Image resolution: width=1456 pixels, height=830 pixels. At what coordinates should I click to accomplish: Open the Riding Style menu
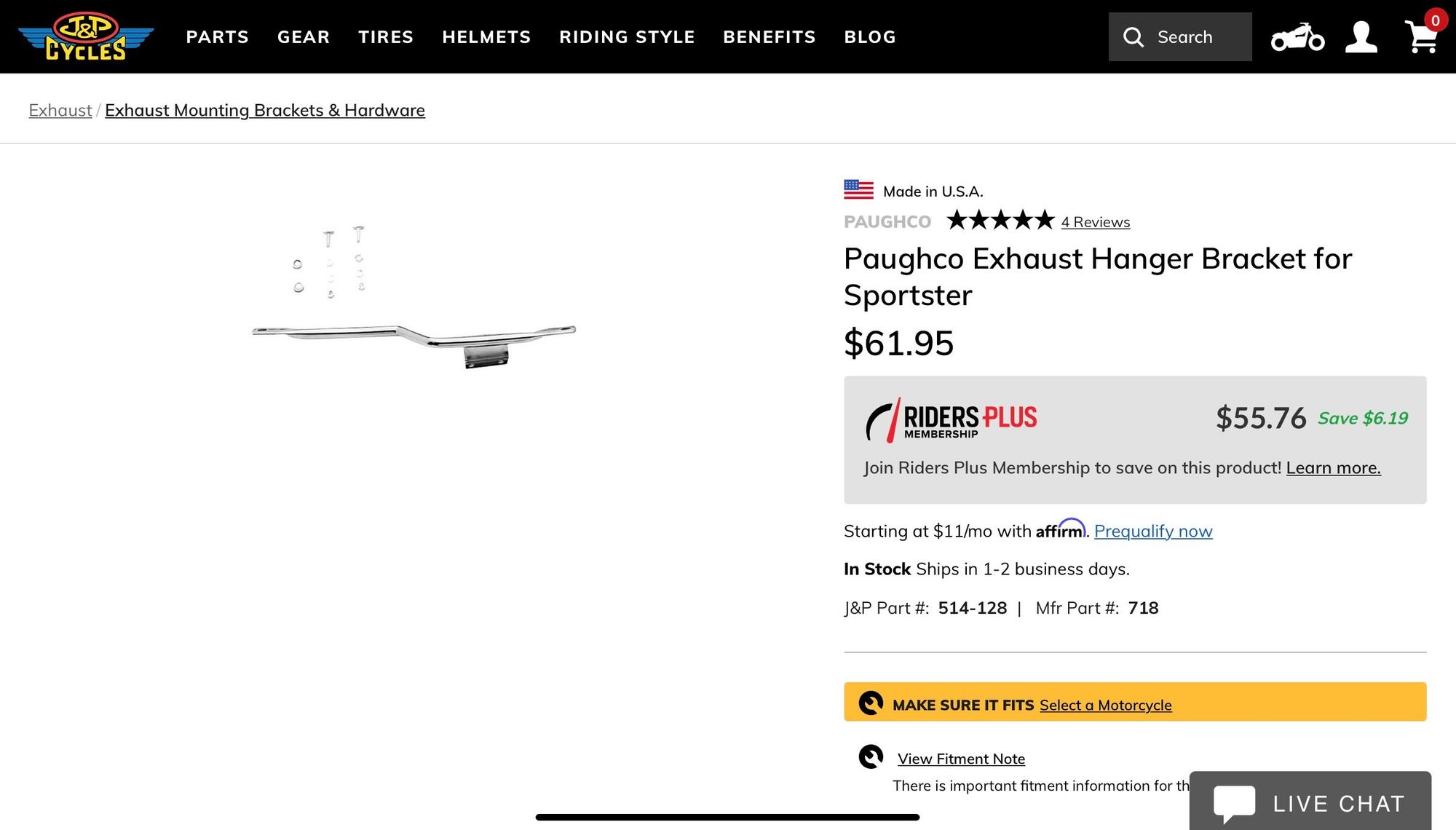627,37
